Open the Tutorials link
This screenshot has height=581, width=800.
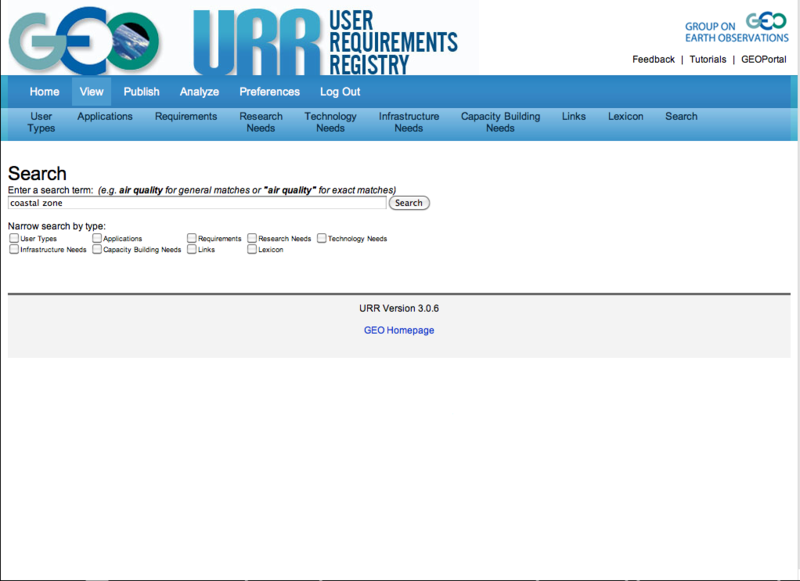click(708, 60)
